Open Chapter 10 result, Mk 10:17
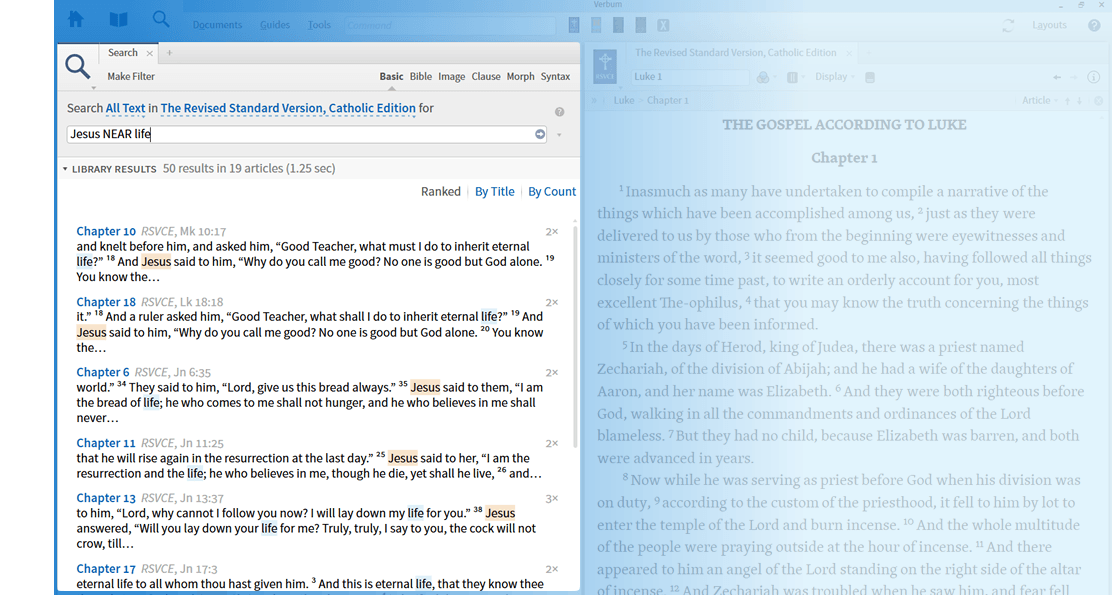The width and height of the screenshot is (1112, 596). [106, 231]
